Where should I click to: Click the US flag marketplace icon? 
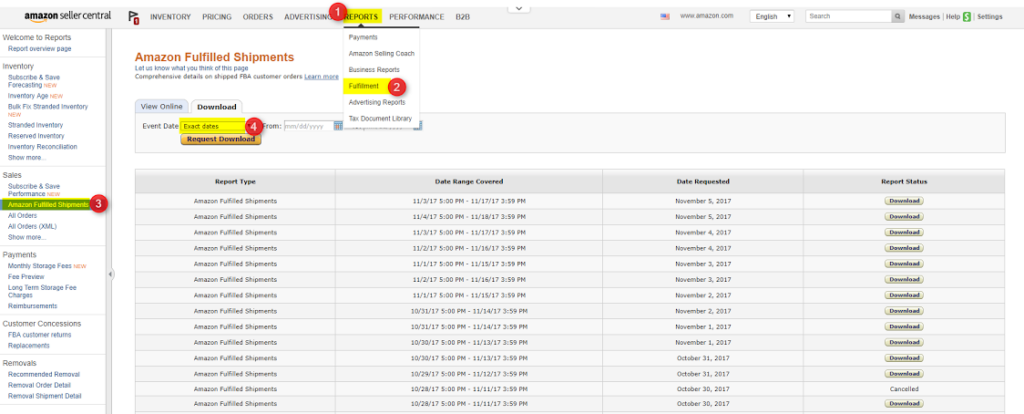[x=665, y=17]
